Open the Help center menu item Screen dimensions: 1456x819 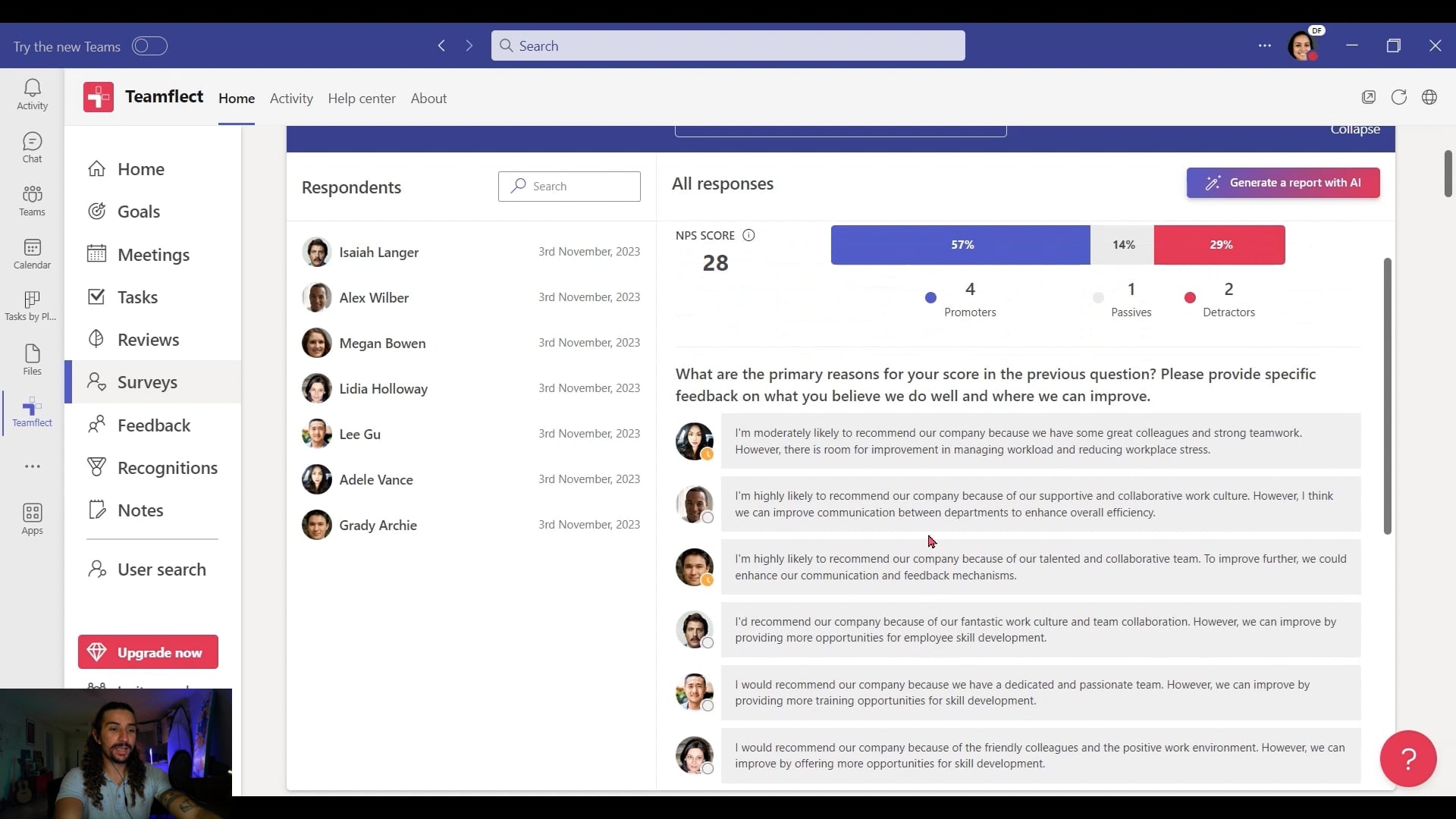pyautogui.click(x=362, y=98)
